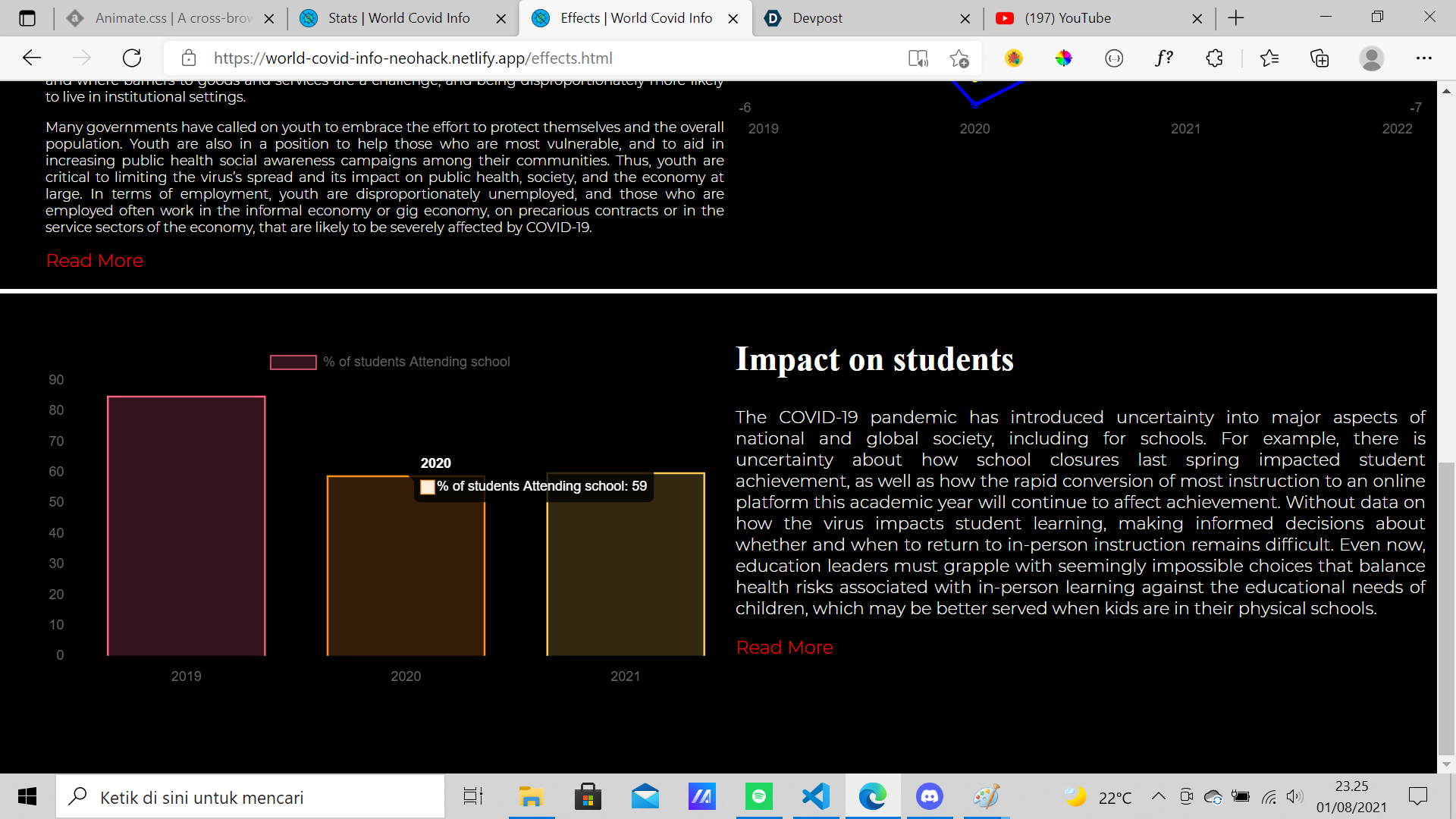
Task: Open the Collections icon
Action: [x=1319, y=58]
